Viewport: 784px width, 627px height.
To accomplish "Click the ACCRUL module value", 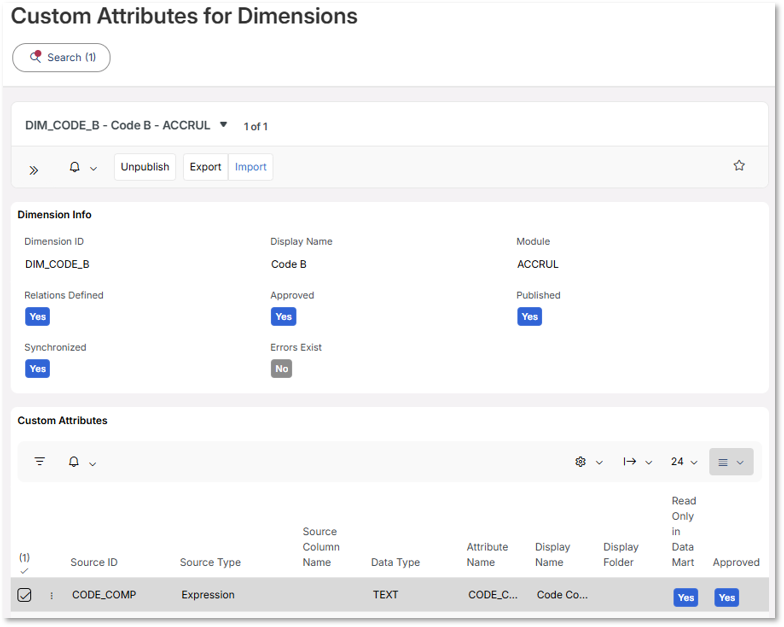I will click(538, 264).
